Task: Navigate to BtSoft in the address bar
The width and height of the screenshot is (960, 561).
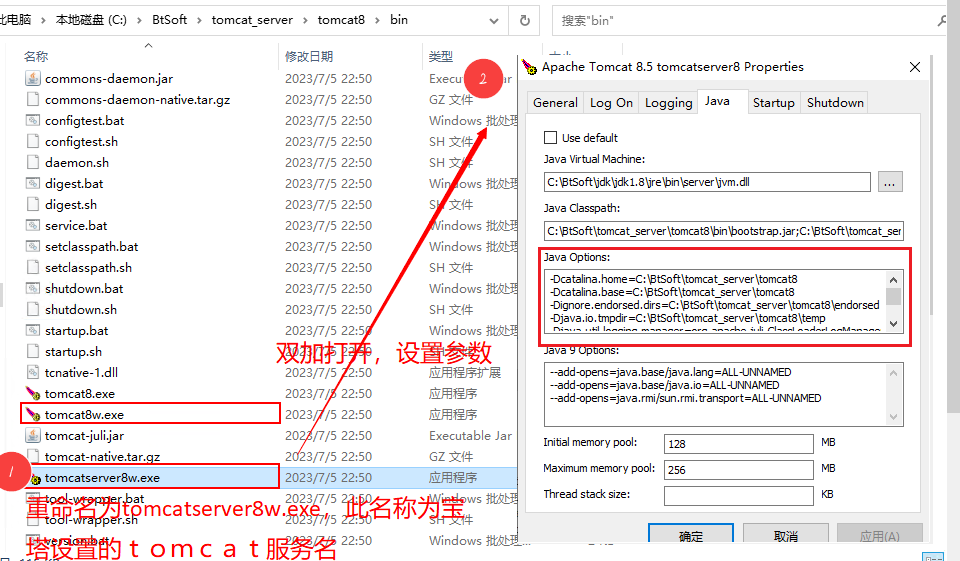Action: click(170, 20)
